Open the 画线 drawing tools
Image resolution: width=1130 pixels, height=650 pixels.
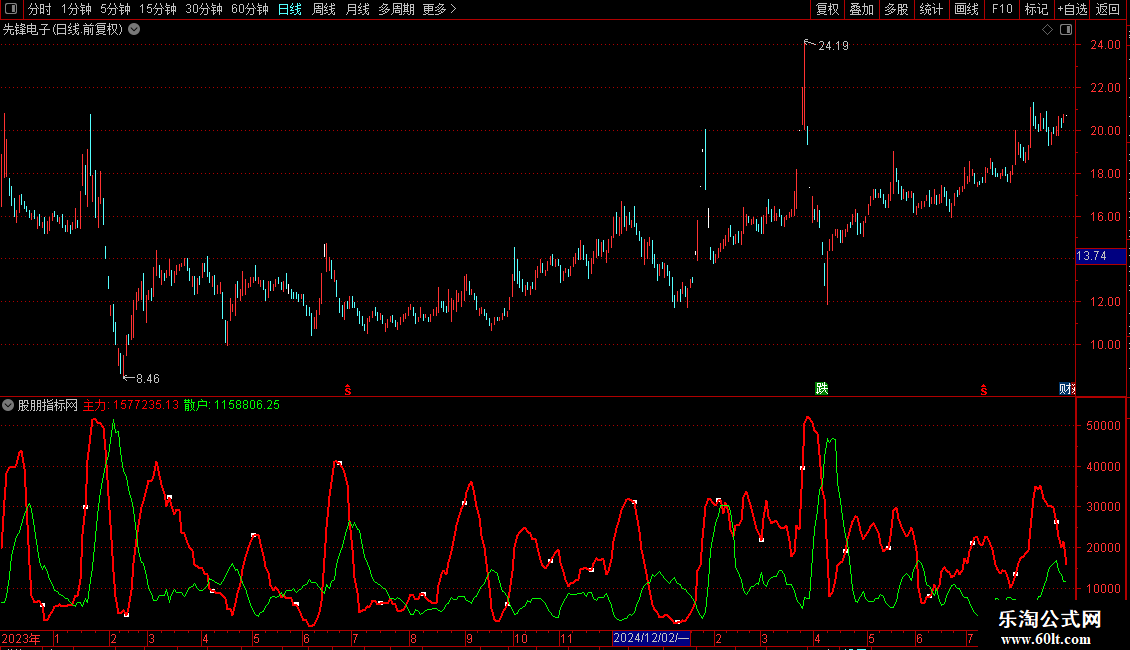pos(966,9)
